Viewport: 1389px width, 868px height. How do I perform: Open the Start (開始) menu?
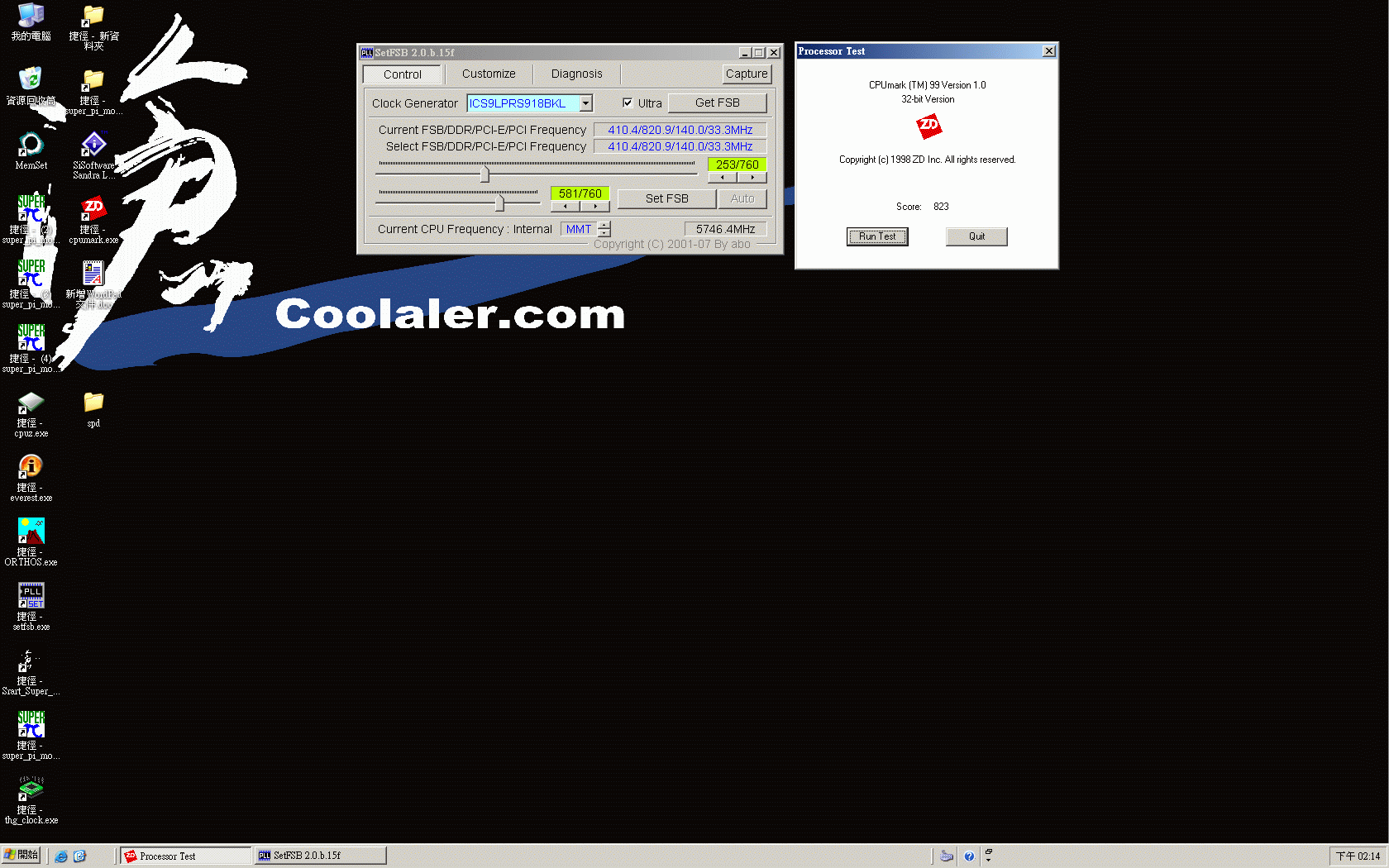pyautogui.click(x=21, y=855)
